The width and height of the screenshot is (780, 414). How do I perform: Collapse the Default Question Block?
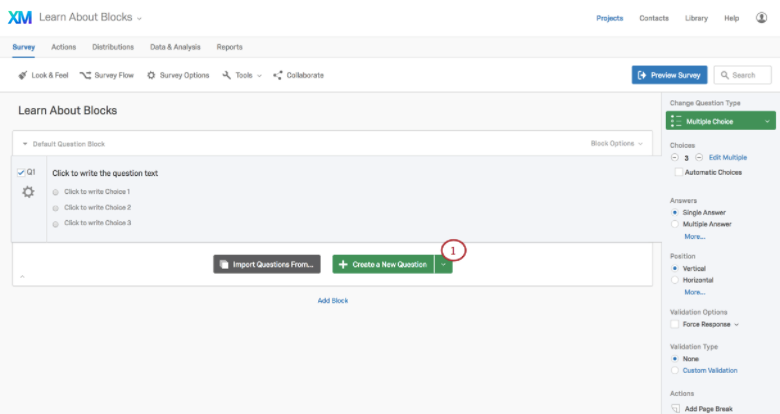click(25, 144)
